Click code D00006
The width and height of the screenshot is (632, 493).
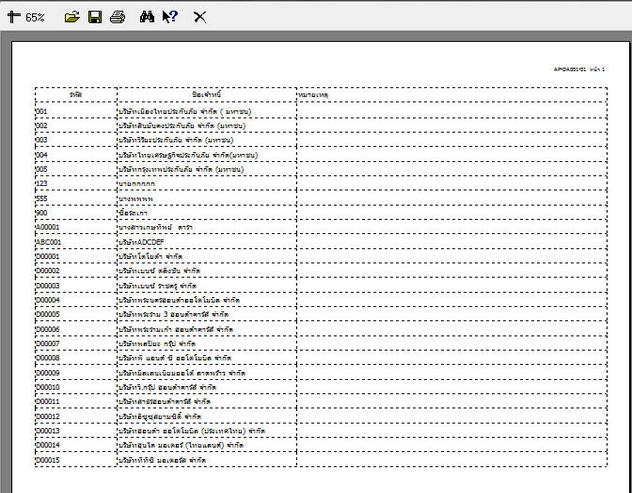pyautogui.click(x=48, y=329)
